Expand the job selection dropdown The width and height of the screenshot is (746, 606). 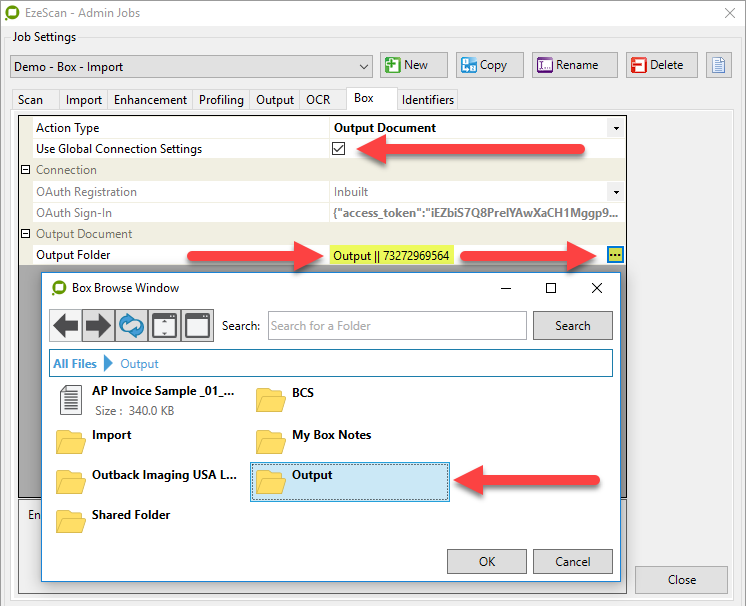click(363, 66)
